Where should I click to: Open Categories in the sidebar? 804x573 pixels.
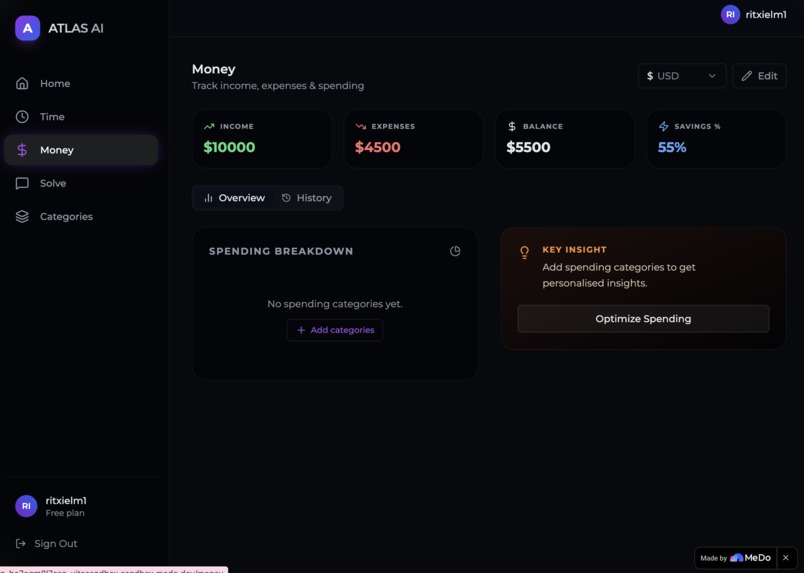[x=81, y=216]
